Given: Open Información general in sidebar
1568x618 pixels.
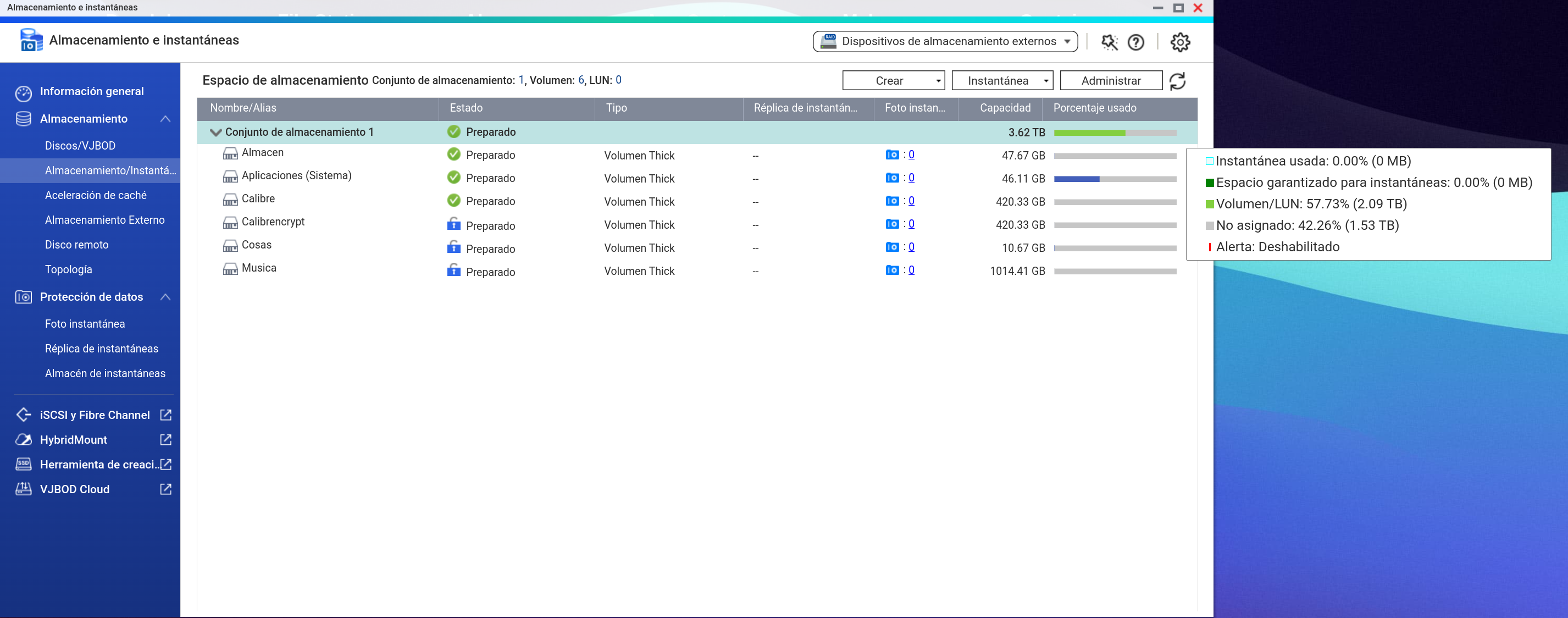Looking at the screenshot, I should (x=92, y=91).
